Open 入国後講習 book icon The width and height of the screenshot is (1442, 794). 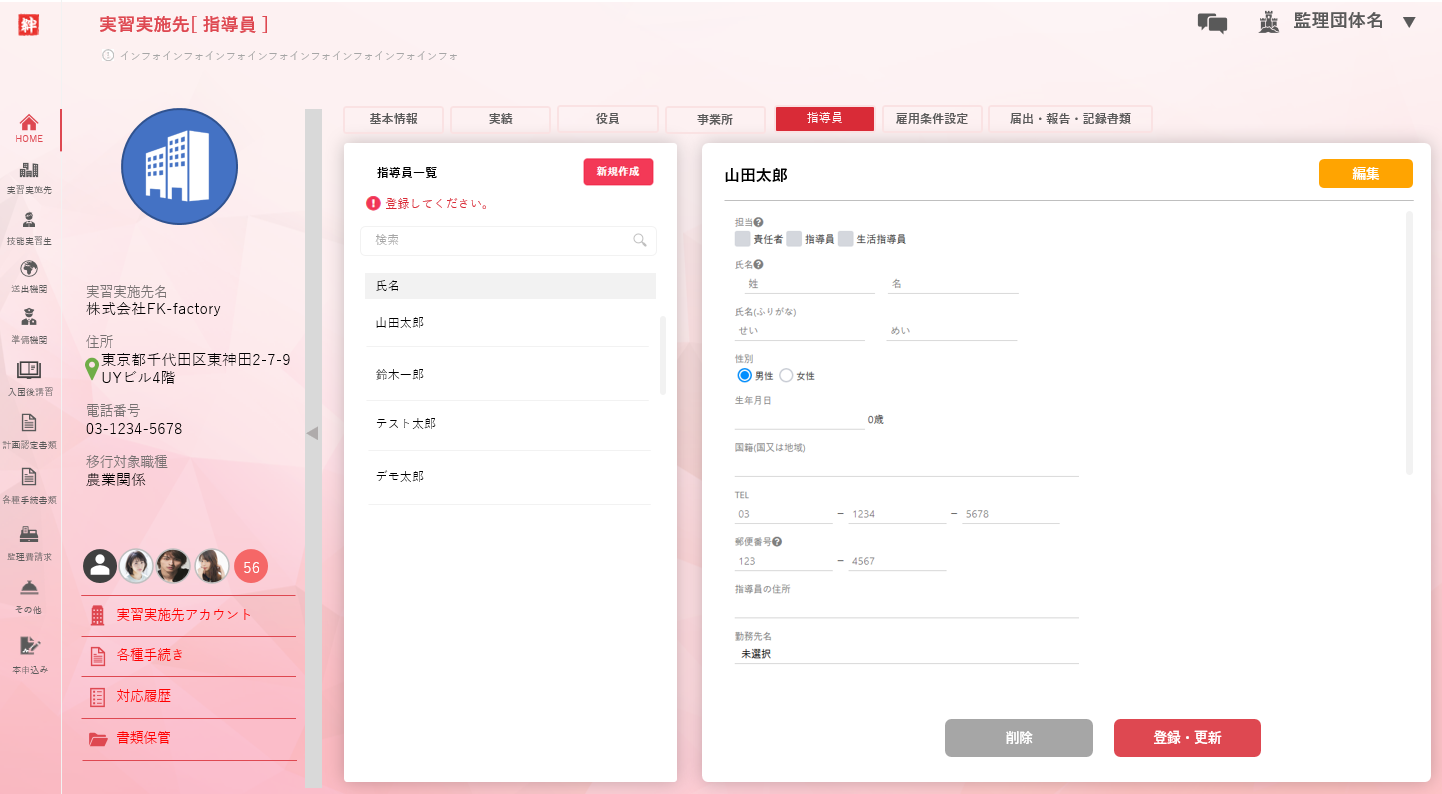(29, 371)
